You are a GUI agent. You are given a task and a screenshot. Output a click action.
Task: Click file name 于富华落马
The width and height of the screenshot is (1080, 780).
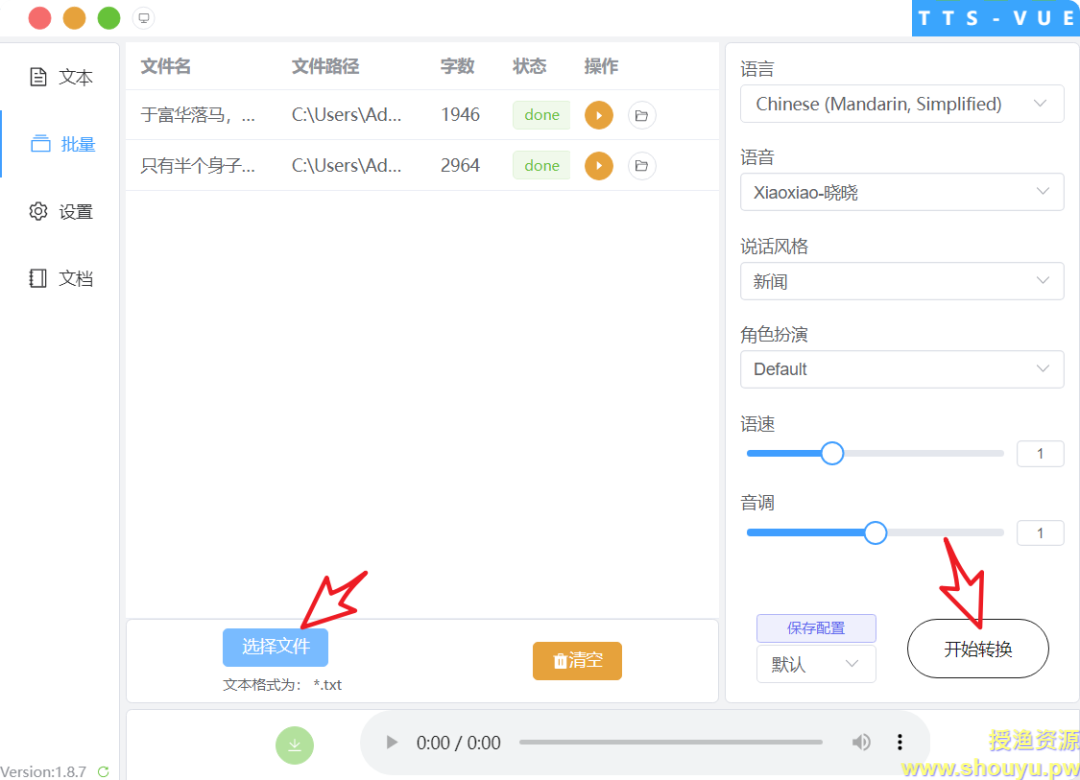(198, 115)
